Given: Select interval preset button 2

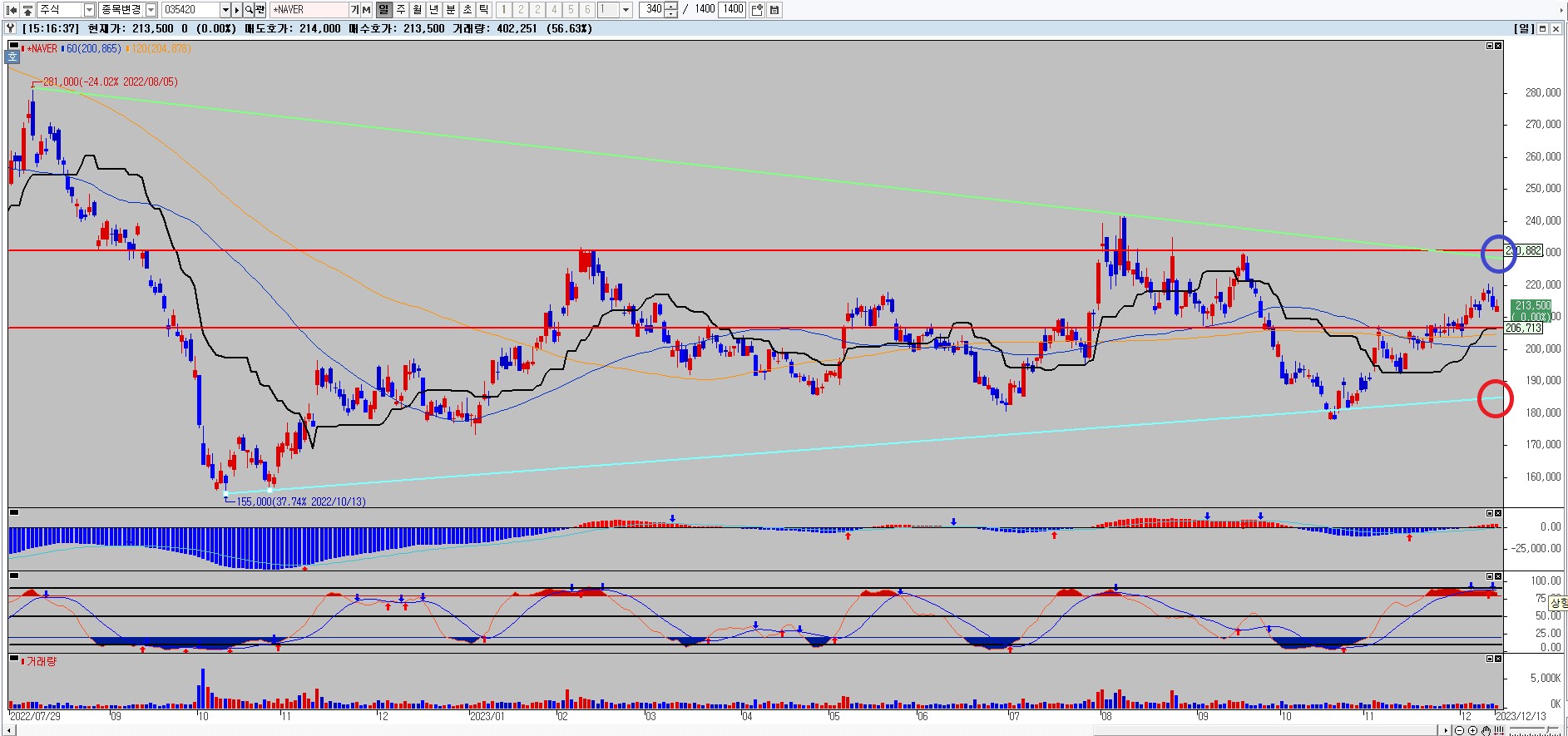Looking at the screenshot, I should 521,10.
